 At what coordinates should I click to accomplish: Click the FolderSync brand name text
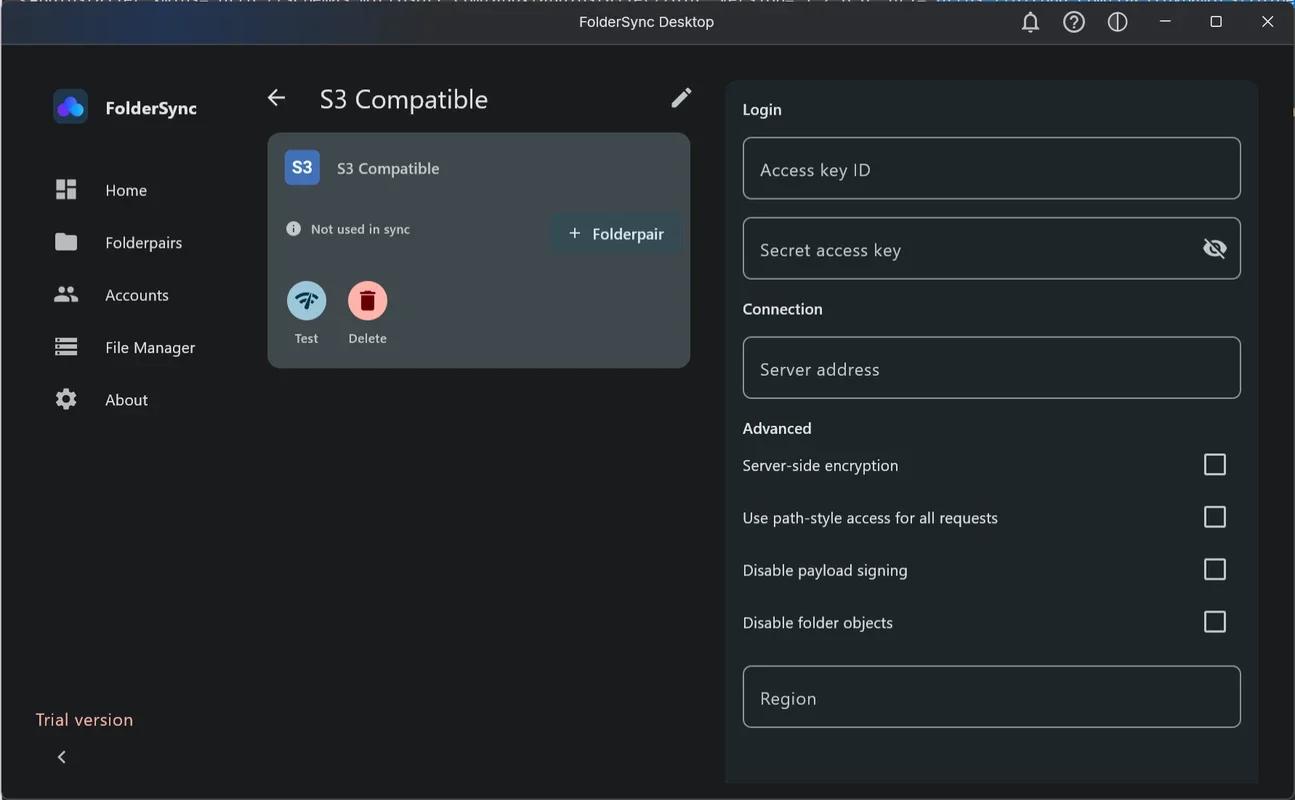(x=151, y=108)
